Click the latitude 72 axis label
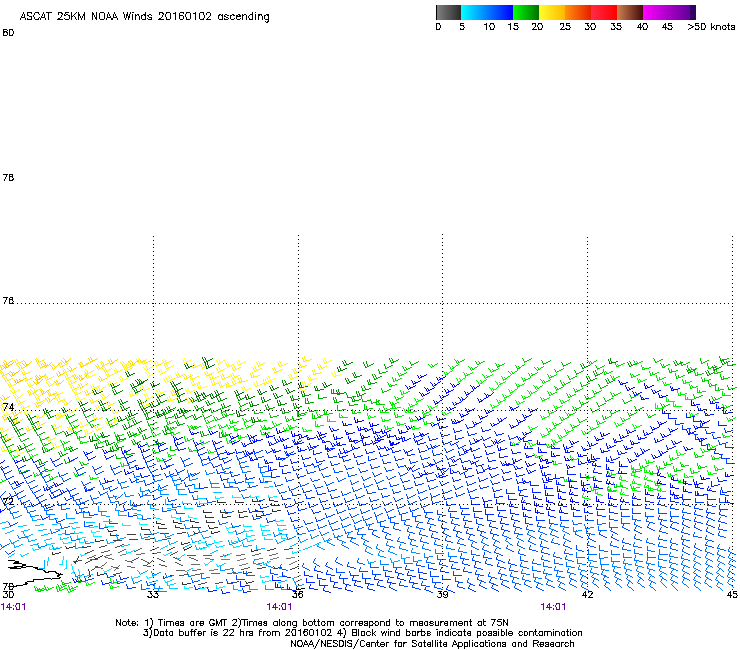 (x=8, y=501)
